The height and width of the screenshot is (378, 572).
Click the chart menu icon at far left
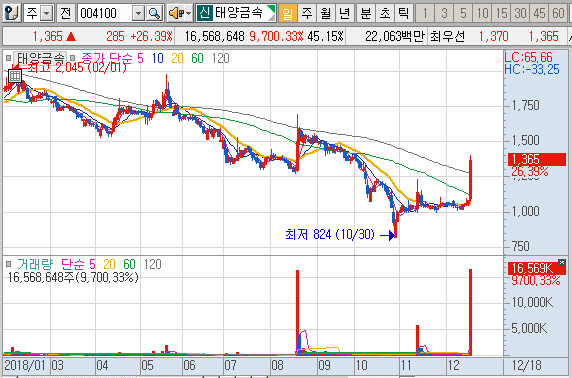(x=12, y=14)
